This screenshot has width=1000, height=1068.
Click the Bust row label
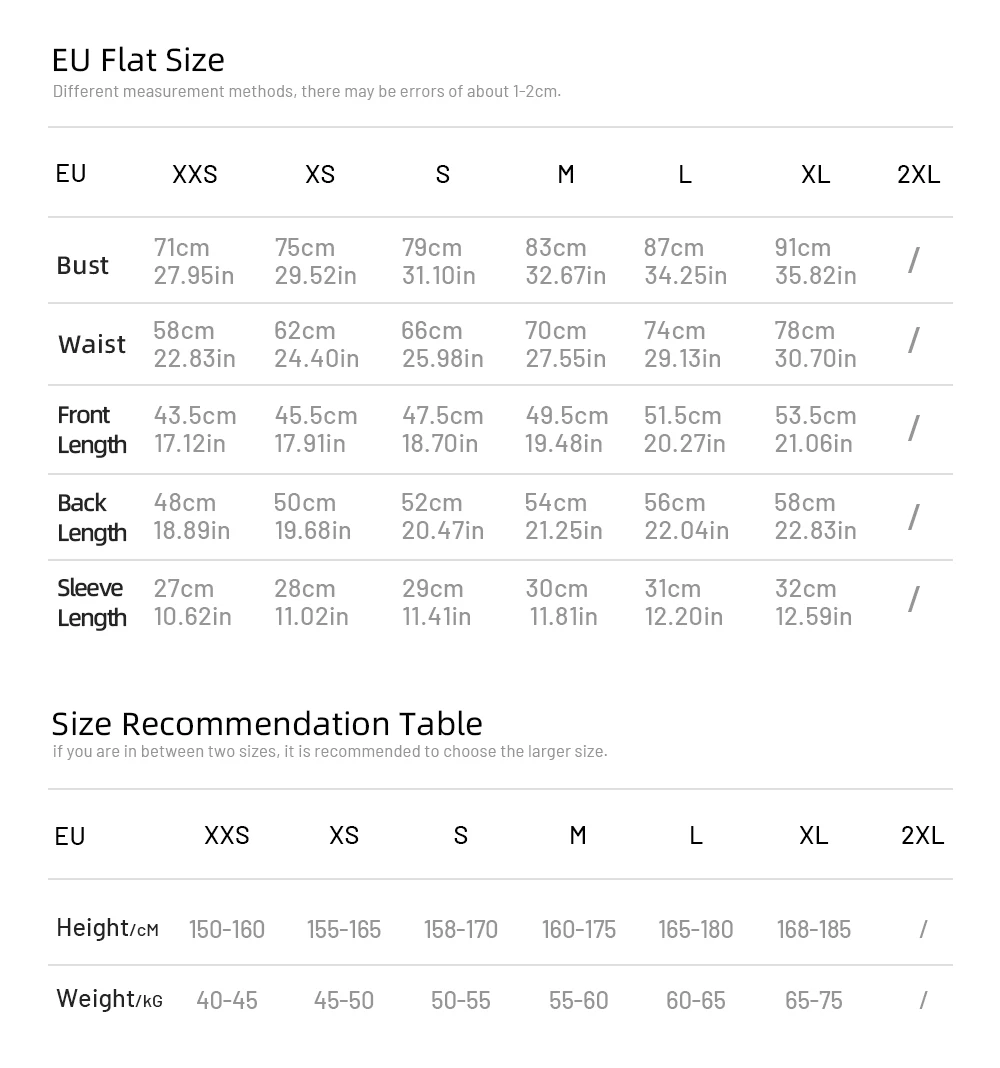[82, 265]
